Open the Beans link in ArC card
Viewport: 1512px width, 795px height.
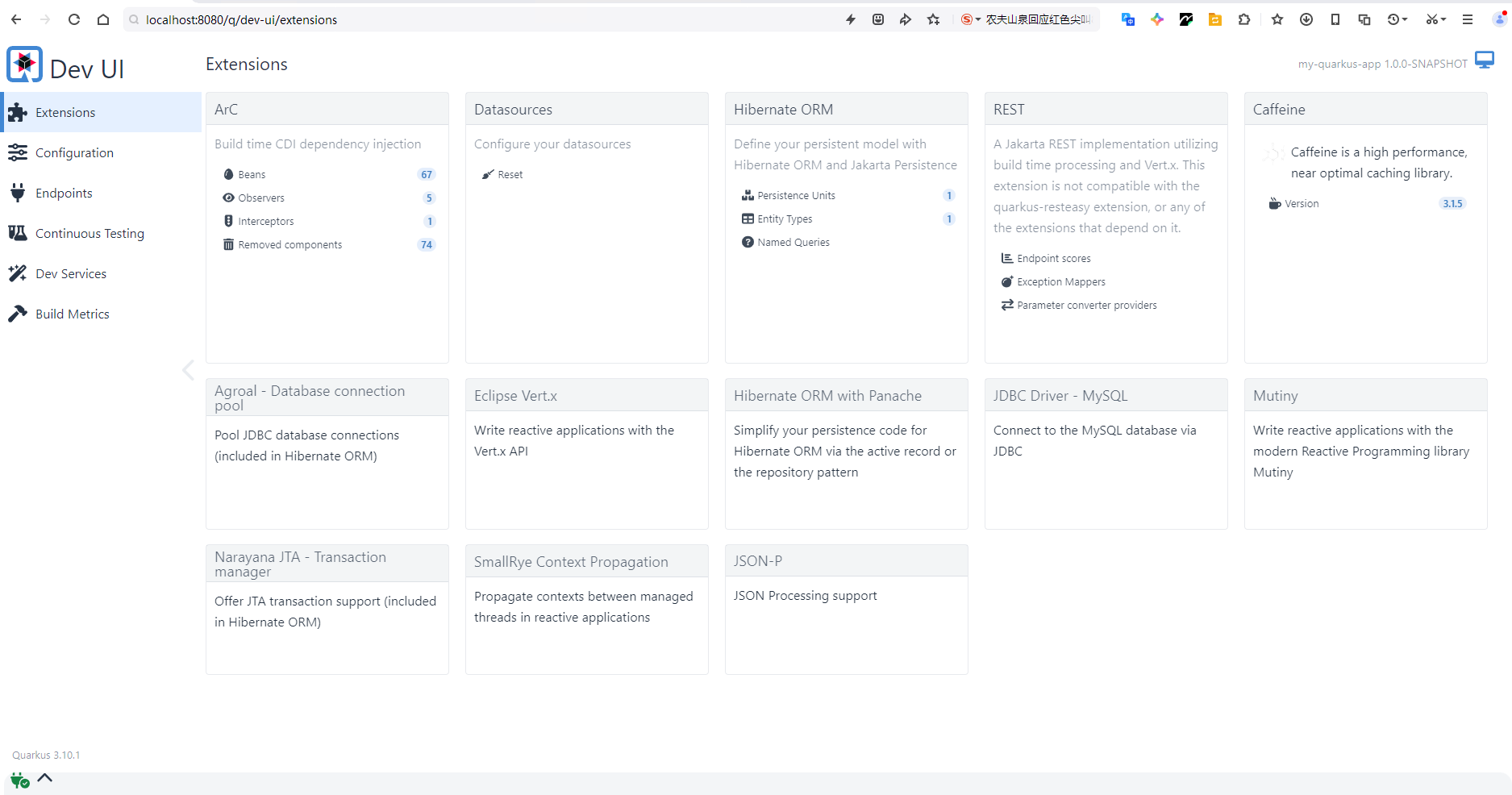tap(252, 174)
